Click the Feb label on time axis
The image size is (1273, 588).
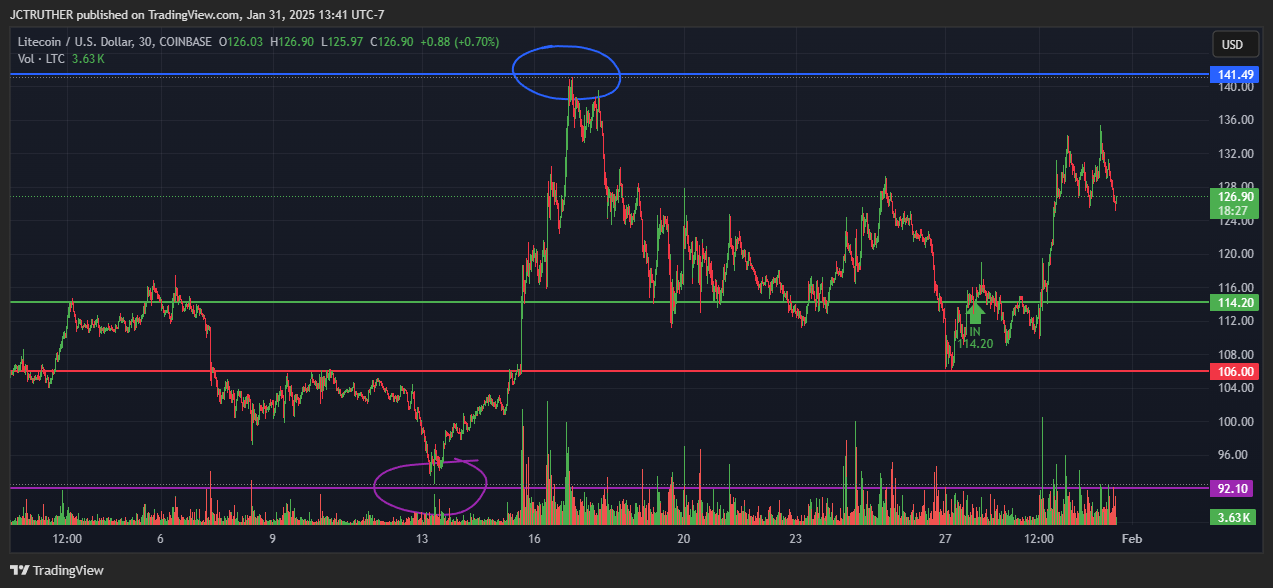tap(1132, 539)
